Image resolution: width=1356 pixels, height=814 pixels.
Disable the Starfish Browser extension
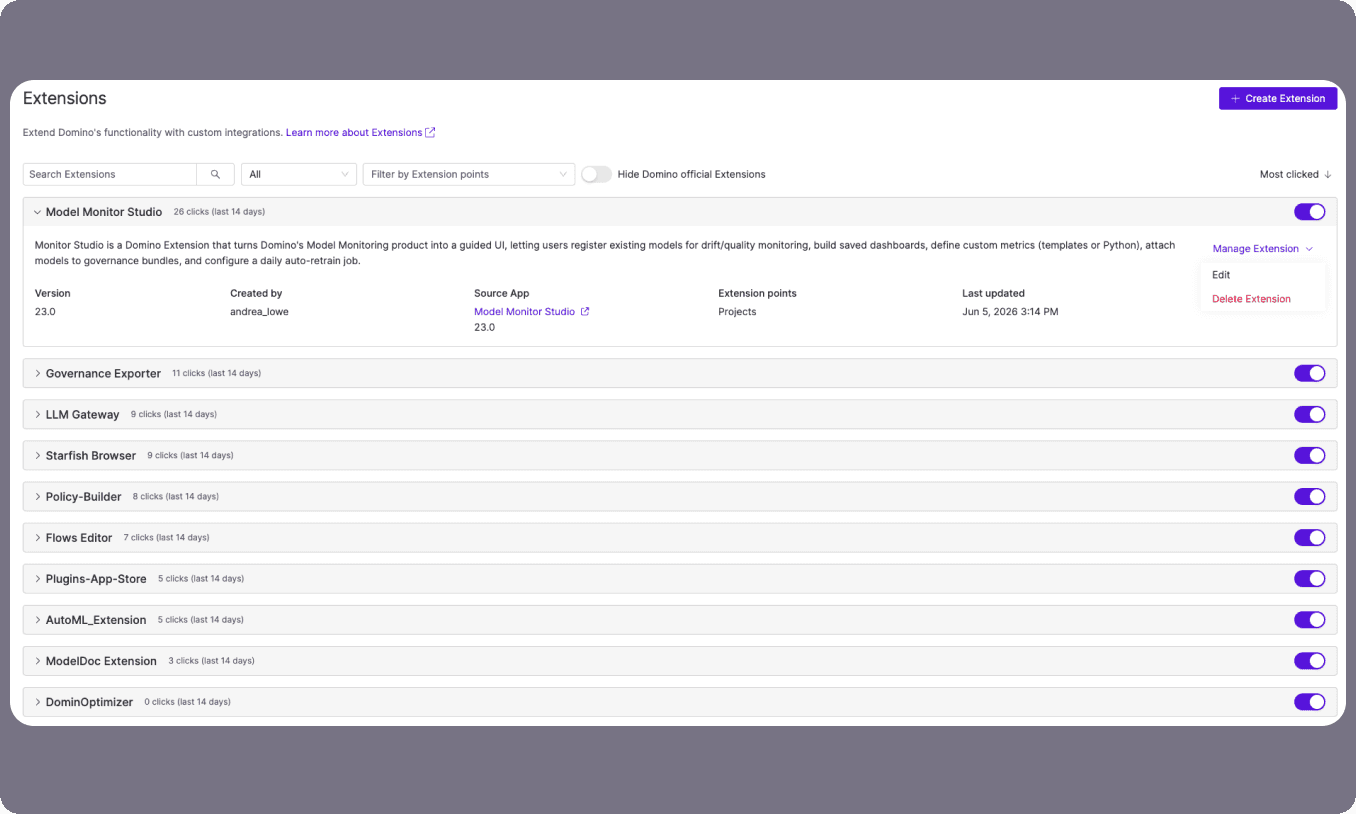[x=1309, y=455]
